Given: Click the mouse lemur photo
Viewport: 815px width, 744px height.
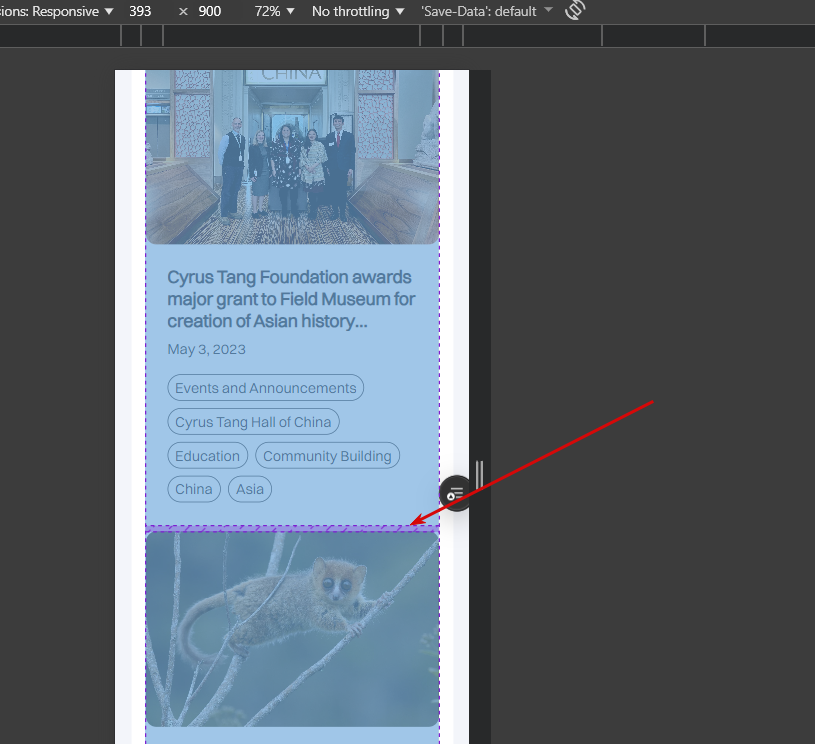Looking at the screenshot, I should coord(291,628).
